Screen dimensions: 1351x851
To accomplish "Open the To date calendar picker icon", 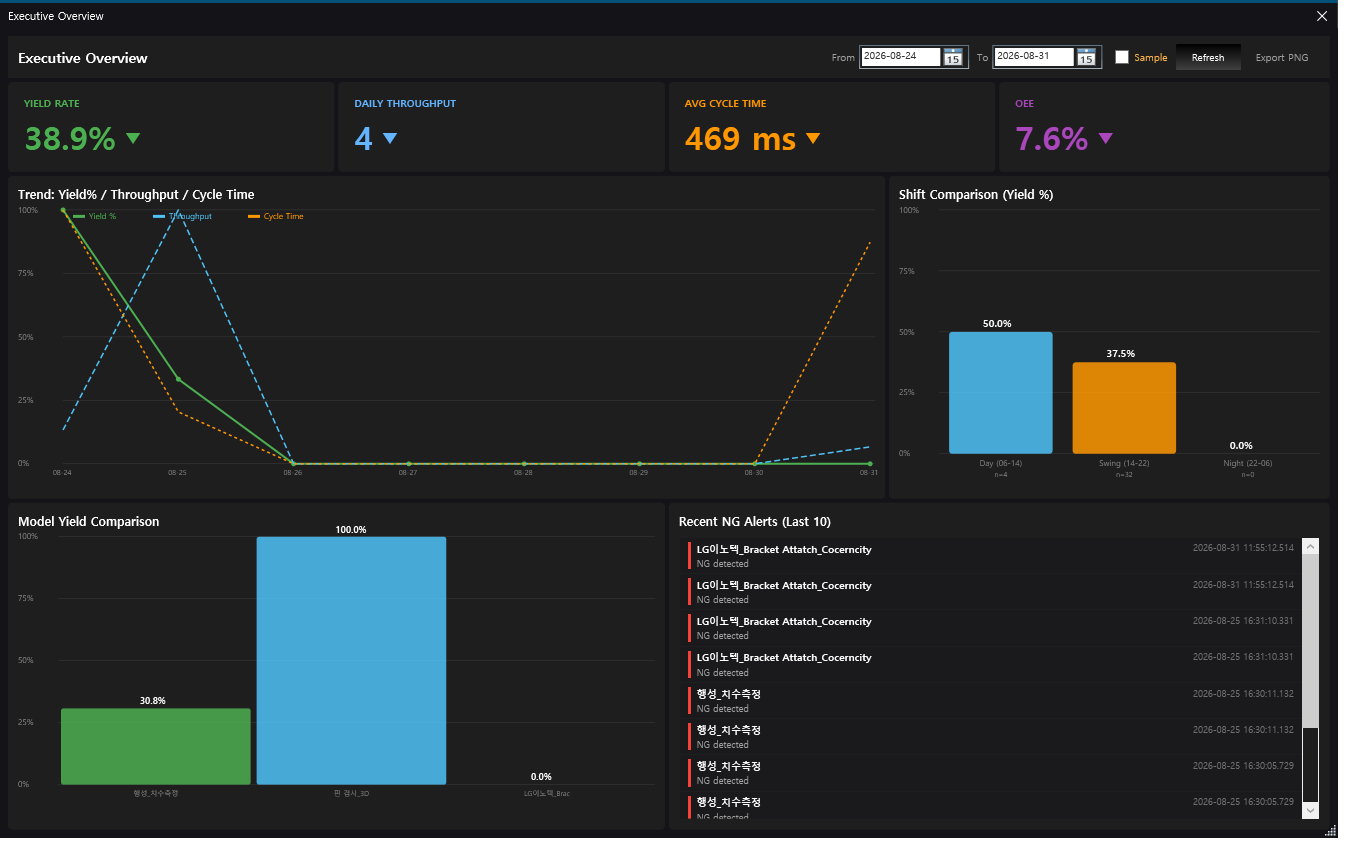I will 1086,57.
